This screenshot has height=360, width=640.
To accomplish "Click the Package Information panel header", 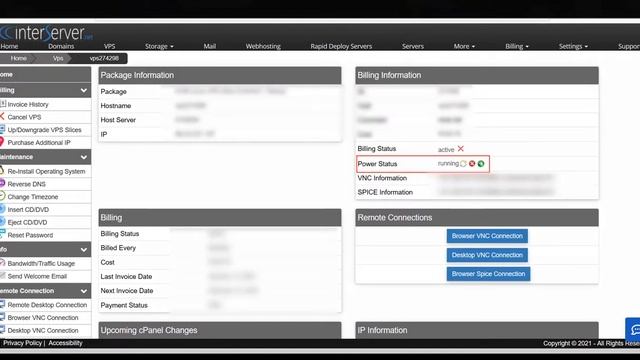I will point(220,76).
